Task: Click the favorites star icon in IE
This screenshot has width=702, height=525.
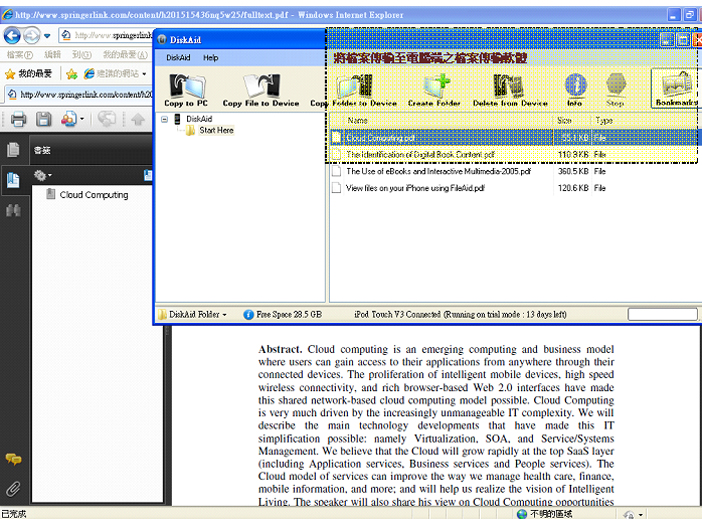Action: tap(10, 74)
